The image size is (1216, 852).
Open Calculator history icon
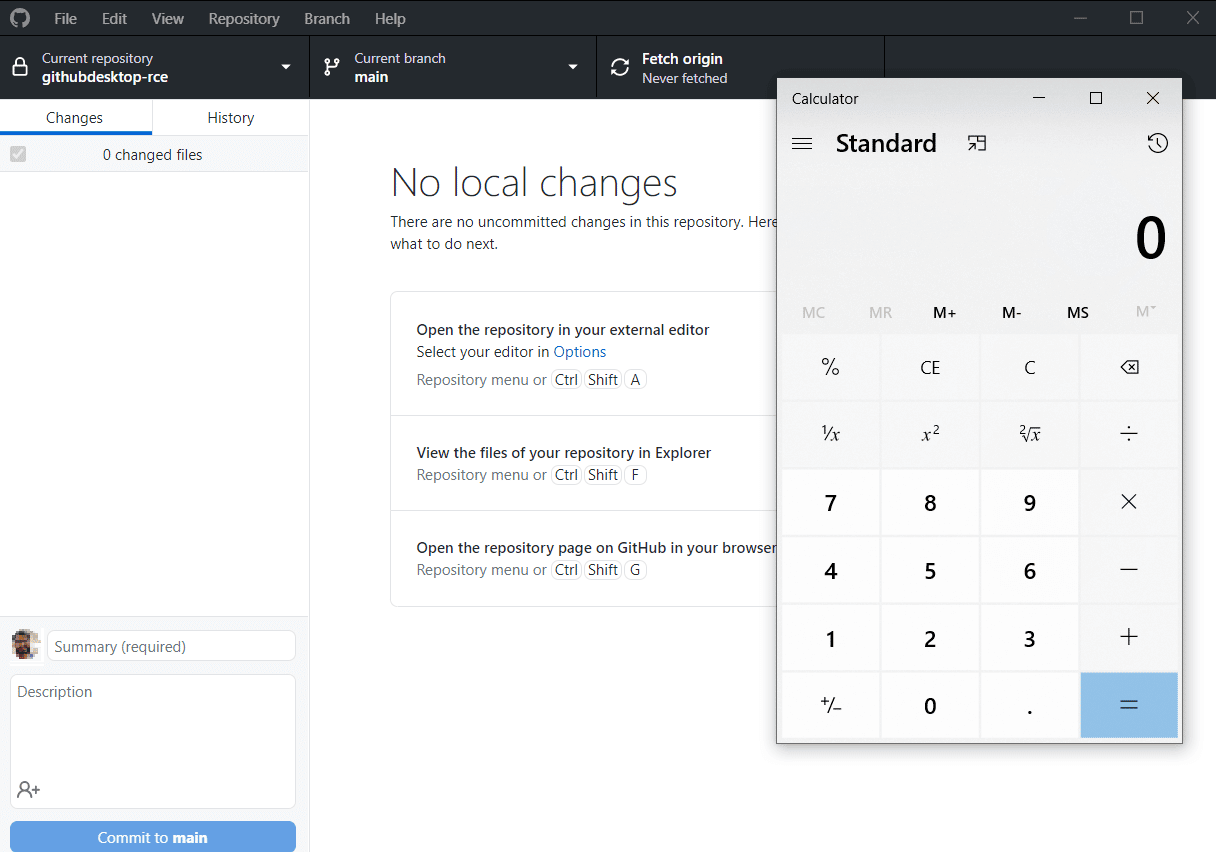point(1157,143)
